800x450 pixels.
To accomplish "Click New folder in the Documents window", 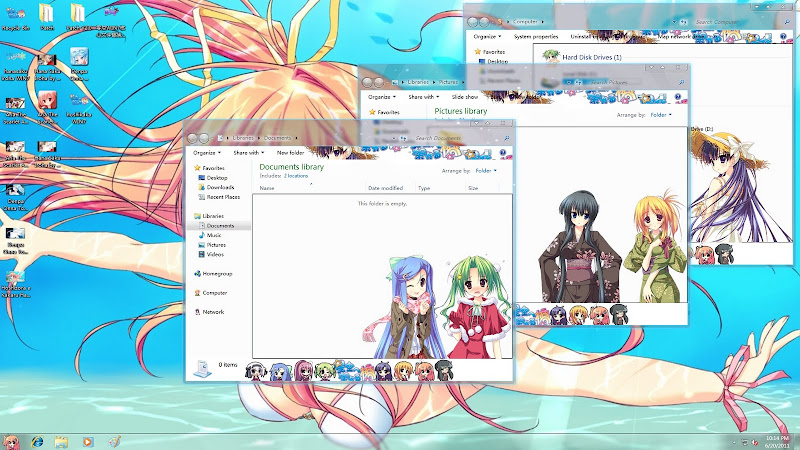I will (x=290, y=153).
